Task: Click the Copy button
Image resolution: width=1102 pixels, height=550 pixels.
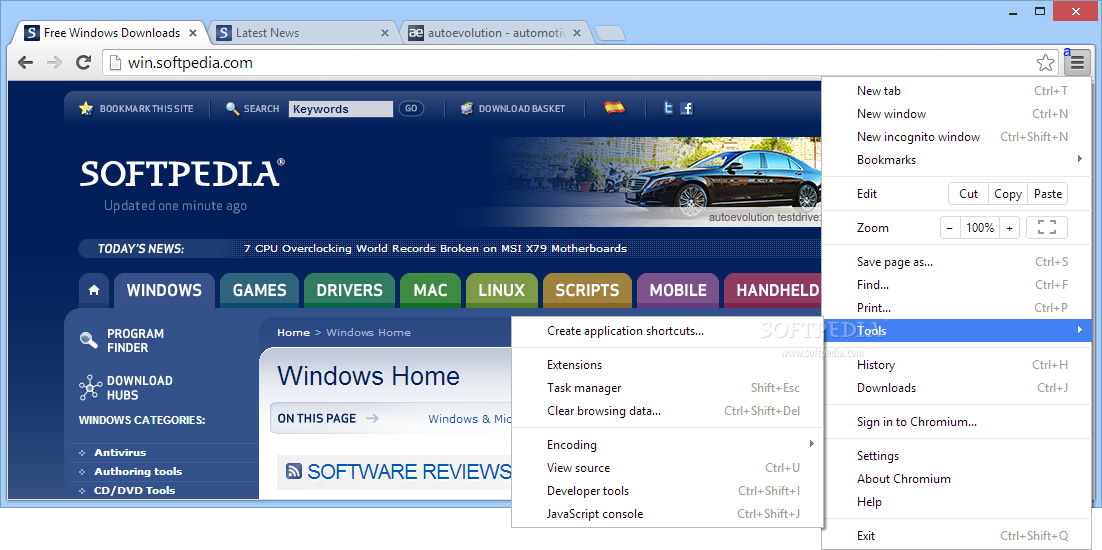Action: point(1008,194)
